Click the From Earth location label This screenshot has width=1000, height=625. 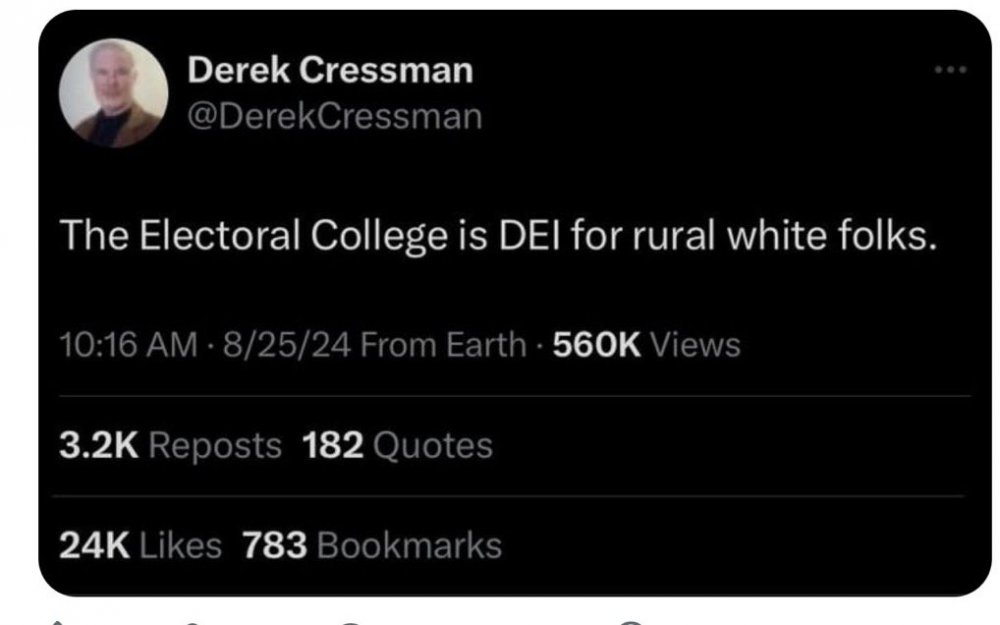(x=441, y=345)
